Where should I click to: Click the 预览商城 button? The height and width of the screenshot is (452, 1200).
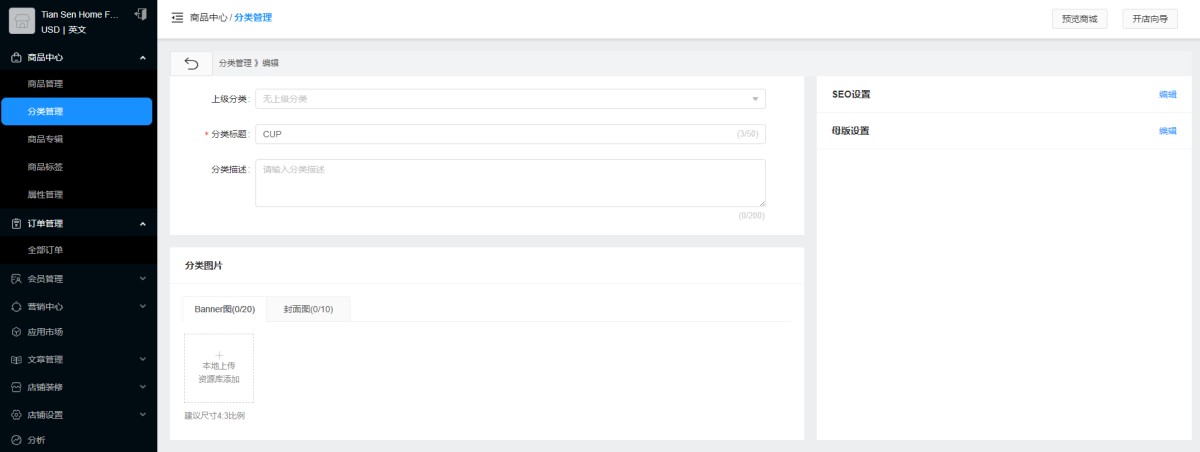click(1079, 19)
